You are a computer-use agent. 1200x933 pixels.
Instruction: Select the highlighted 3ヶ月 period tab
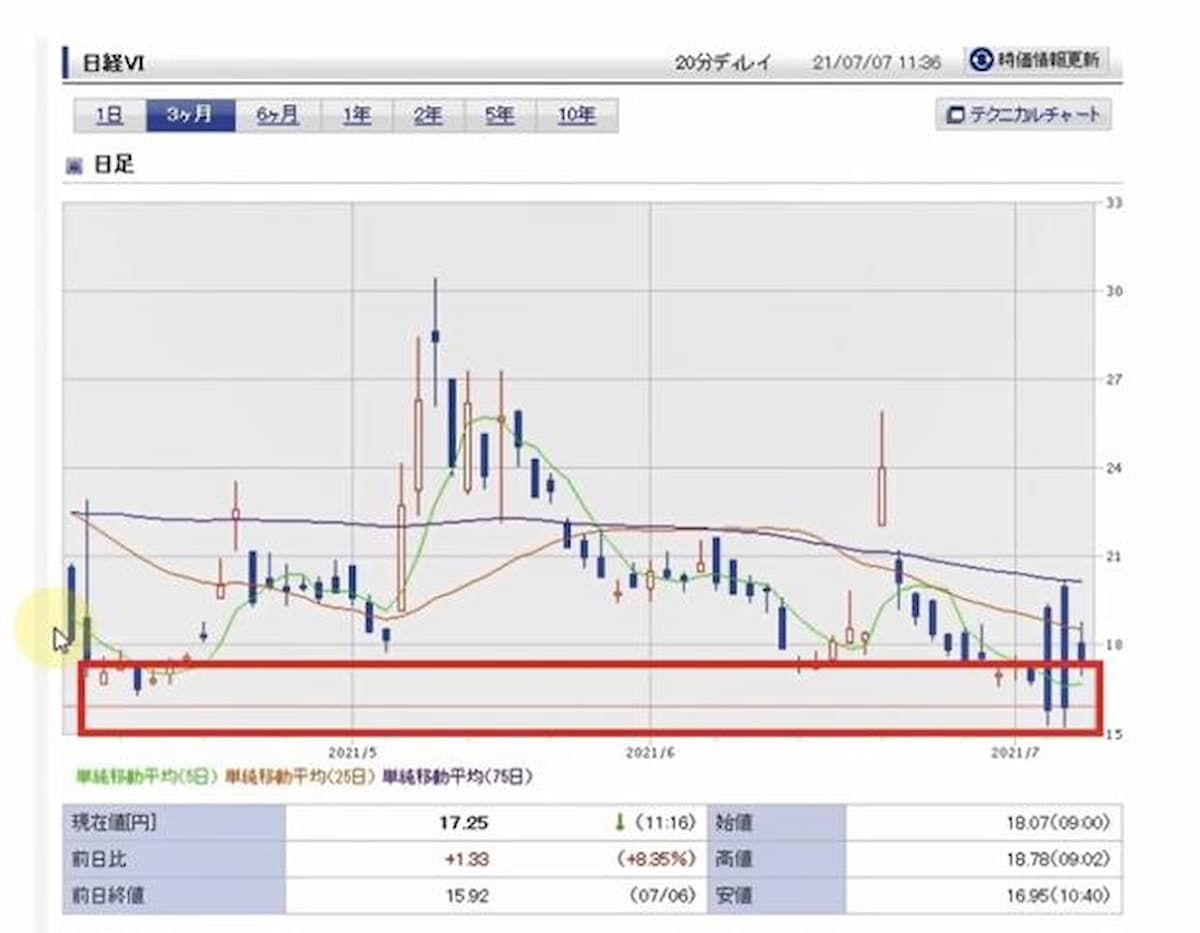click(x=190, y=116)
